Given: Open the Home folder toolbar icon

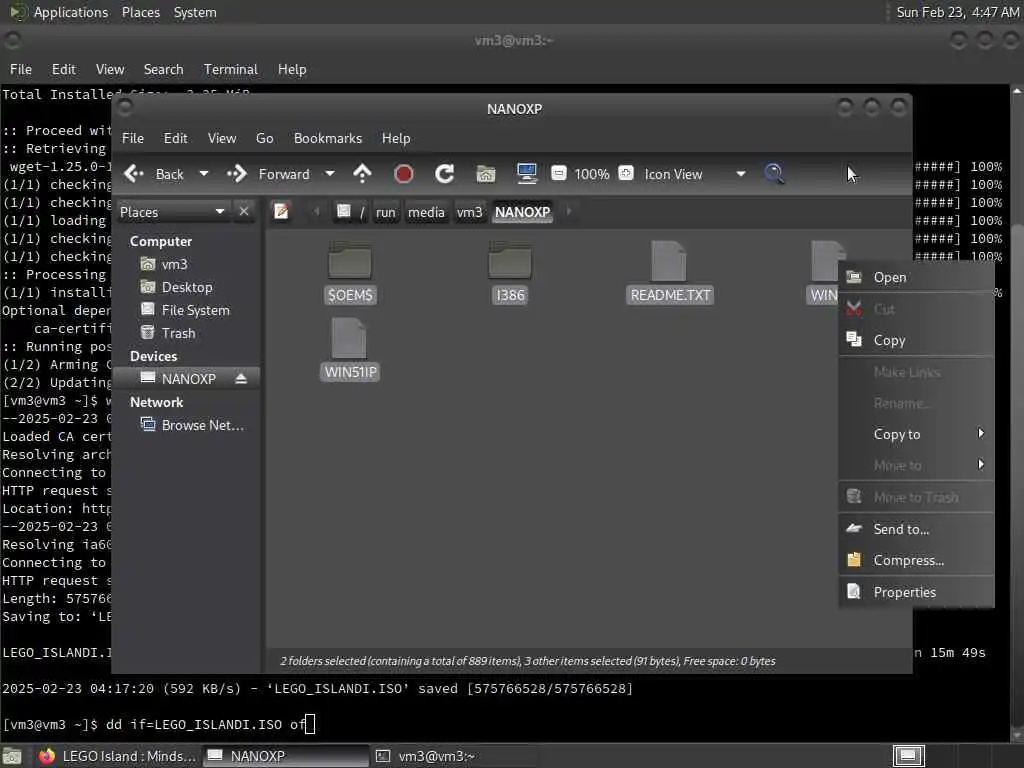Looking at the screenshot, I should 486,174.
